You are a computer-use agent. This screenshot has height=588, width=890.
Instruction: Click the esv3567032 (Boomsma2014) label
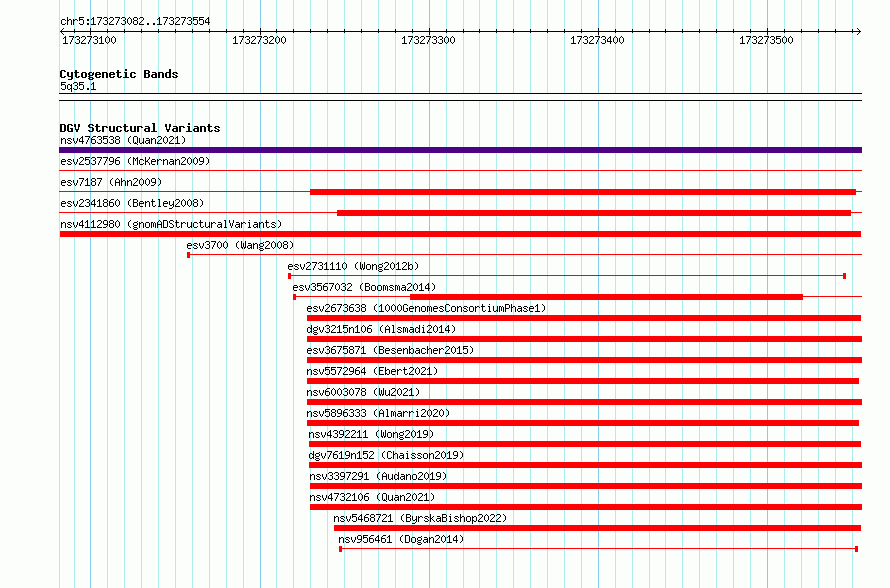364,287
